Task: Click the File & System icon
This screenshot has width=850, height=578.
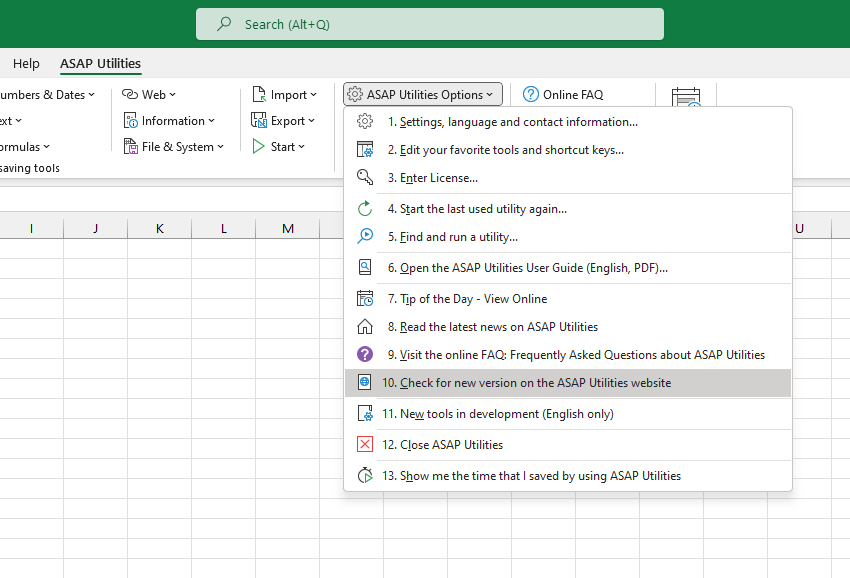Action: point(131,146)
